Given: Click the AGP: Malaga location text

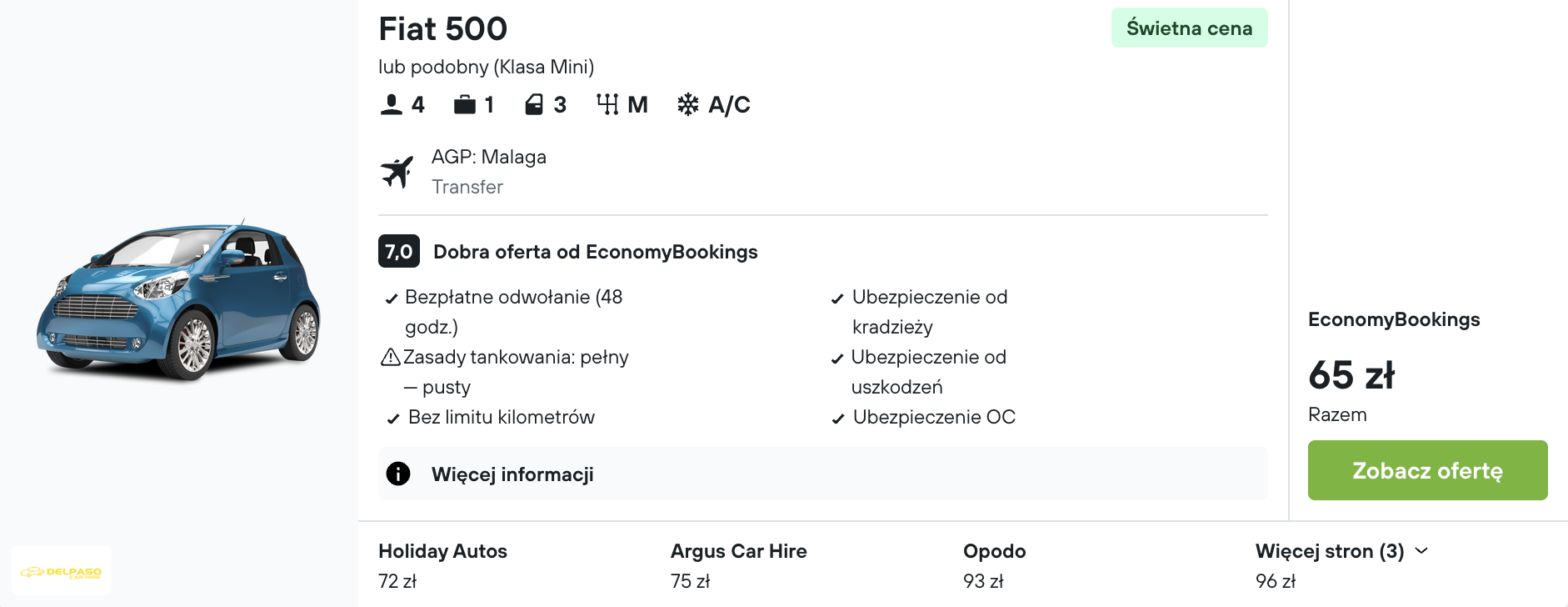Looking at the screenshot, I should click(489, 157).
